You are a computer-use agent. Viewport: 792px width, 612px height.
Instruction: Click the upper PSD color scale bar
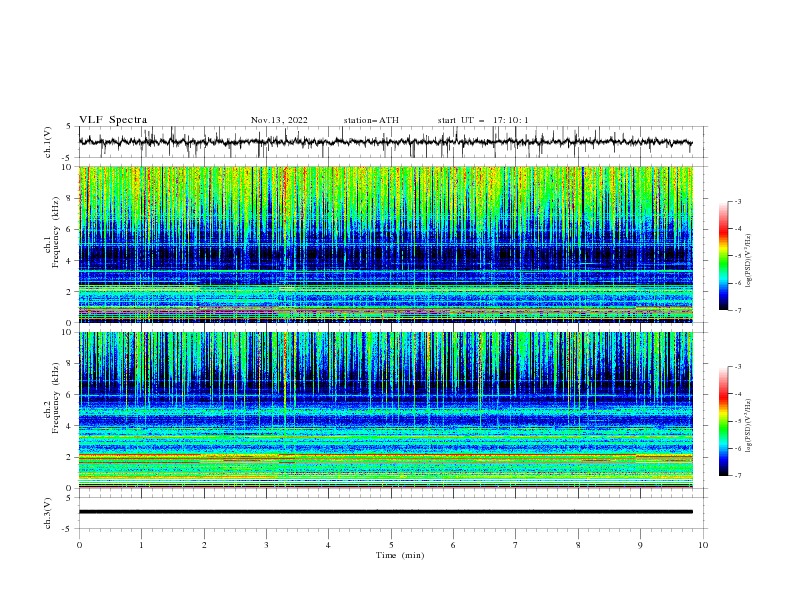point(724,256)
